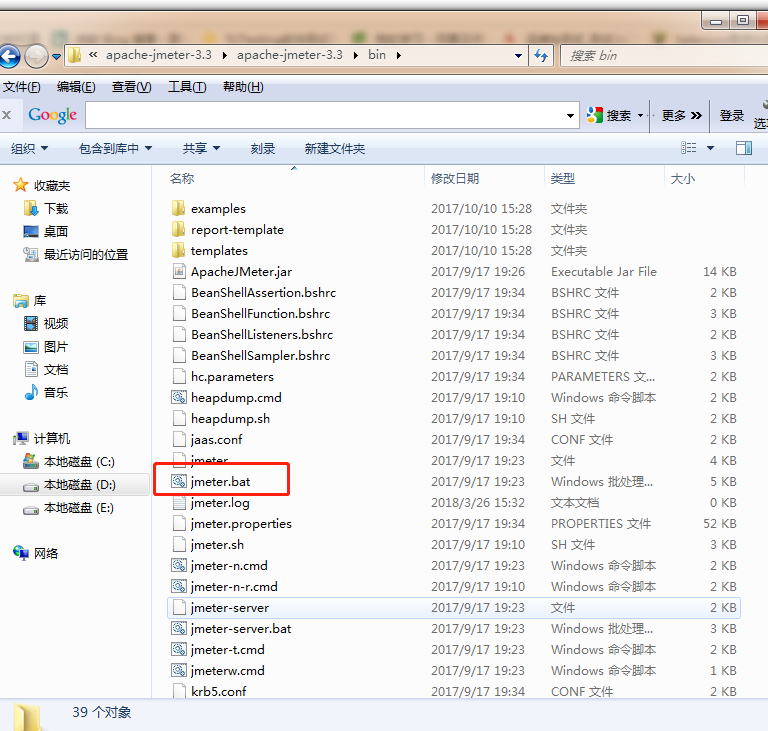Sort by 类型 column header

[562, 178]
